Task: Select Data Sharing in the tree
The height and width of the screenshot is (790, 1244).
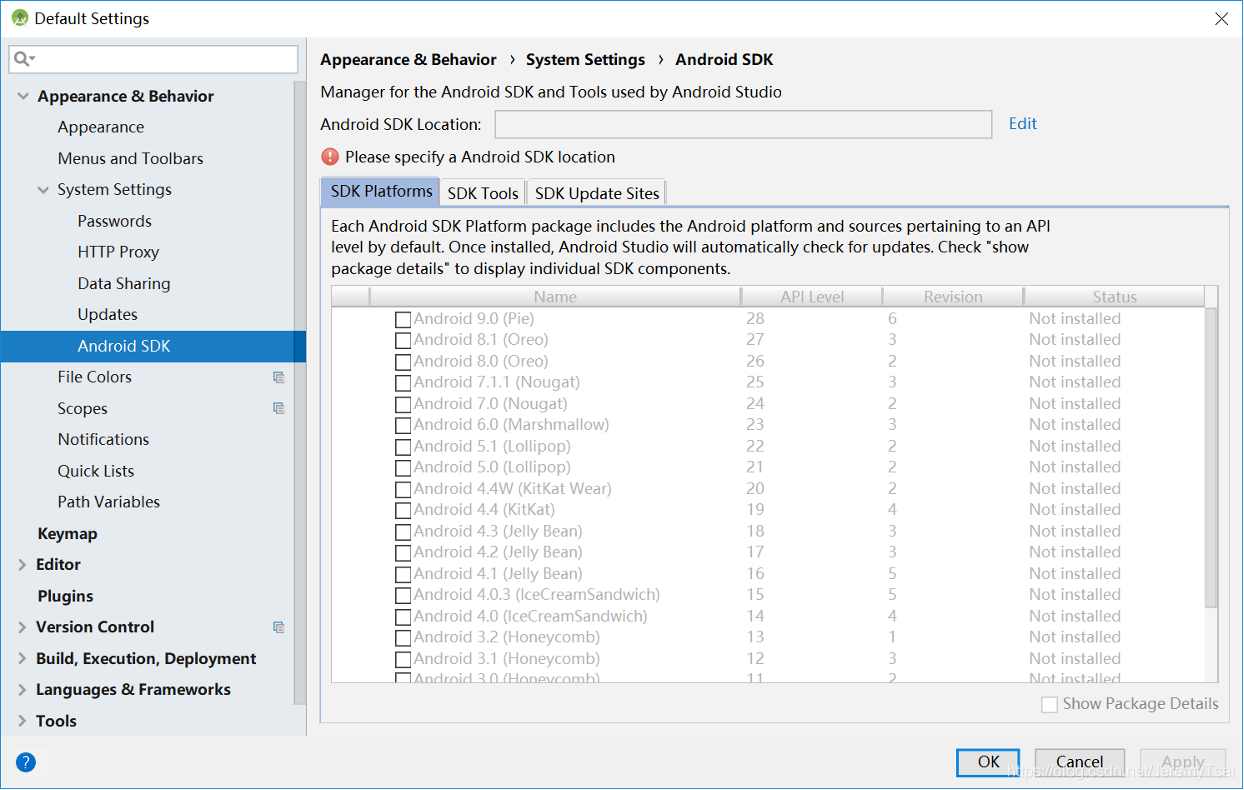Action: [124, 284]
